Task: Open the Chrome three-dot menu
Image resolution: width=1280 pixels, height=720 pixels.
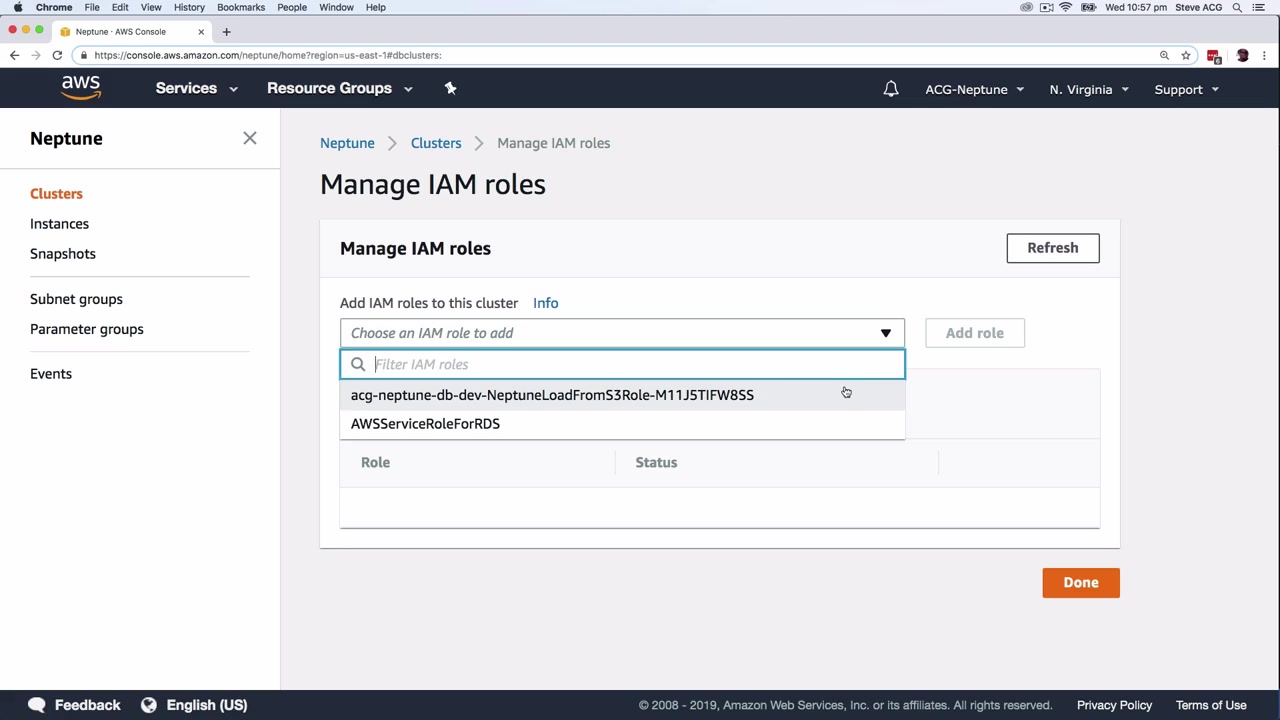Action: (x=1265, y=55)
